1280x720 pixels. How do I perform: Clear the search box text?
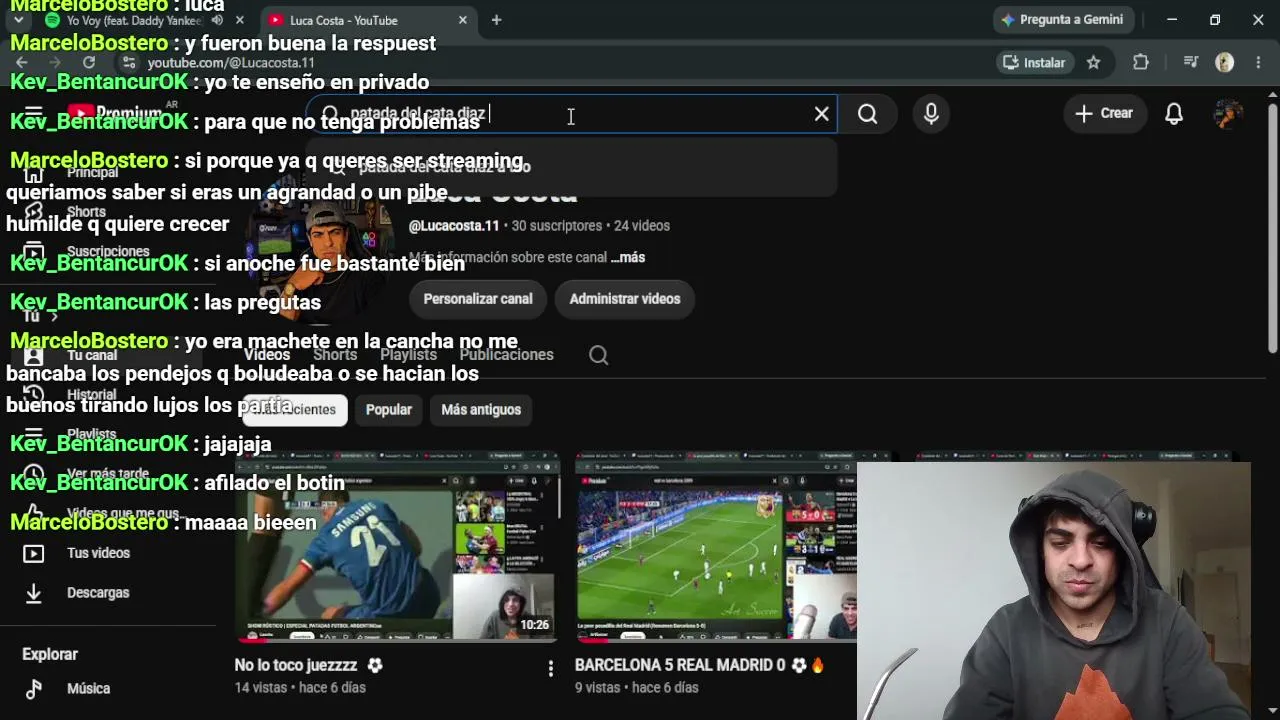click(821, 114)
